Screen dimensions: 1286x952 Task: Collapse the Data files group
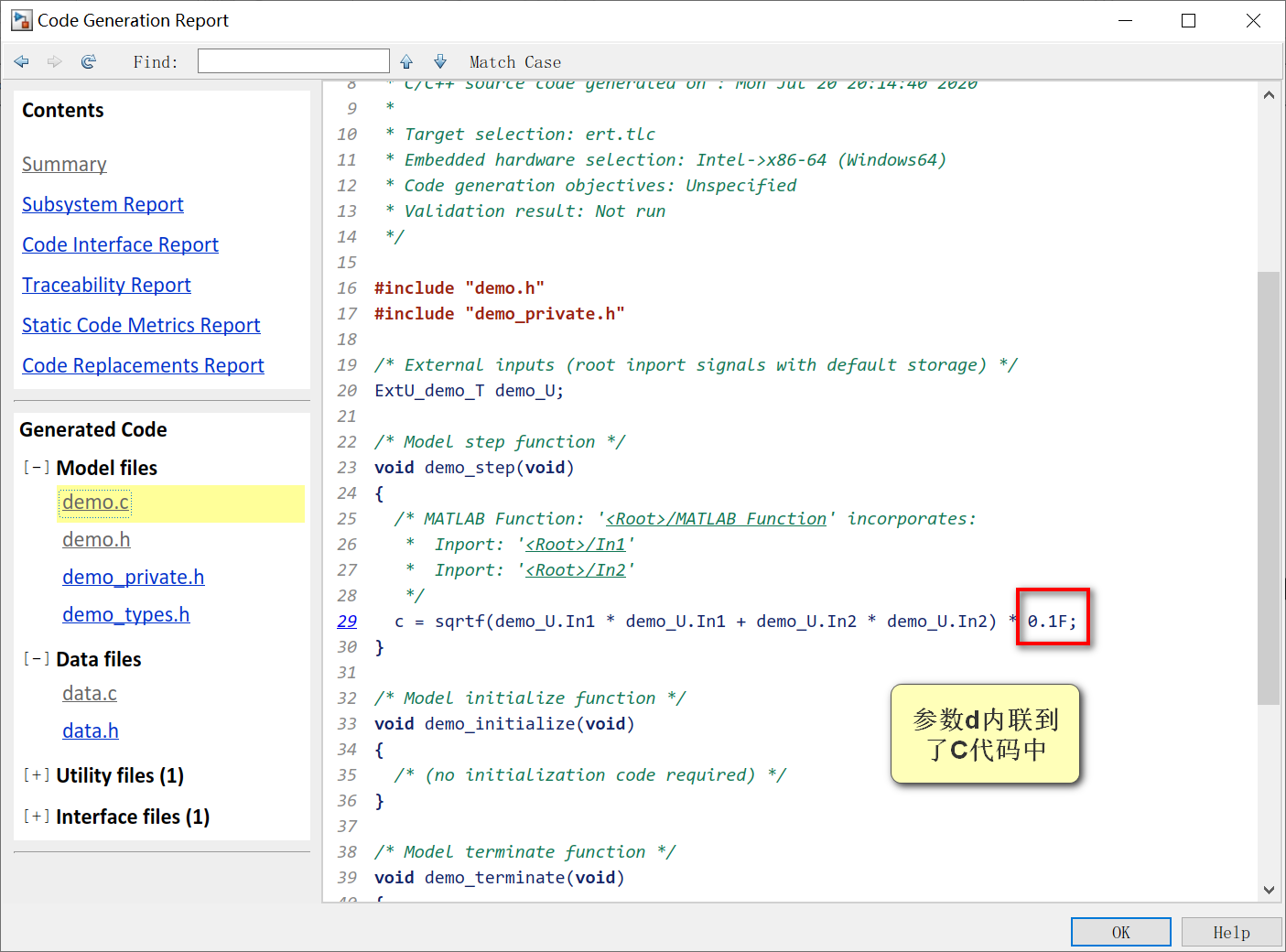point(37,659)
